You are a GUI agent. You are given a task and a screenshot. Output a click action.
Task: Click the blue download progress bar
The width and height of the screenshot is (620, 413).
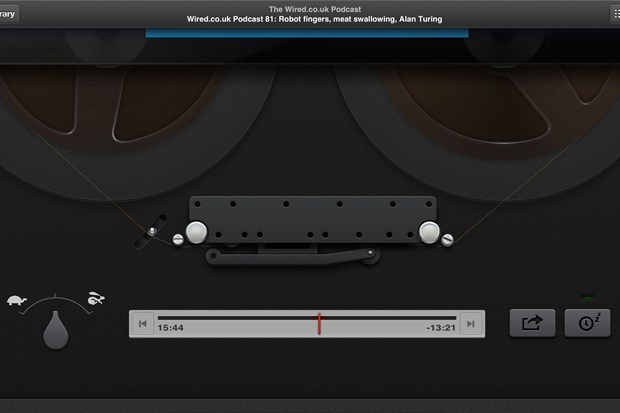coord(307,33)
